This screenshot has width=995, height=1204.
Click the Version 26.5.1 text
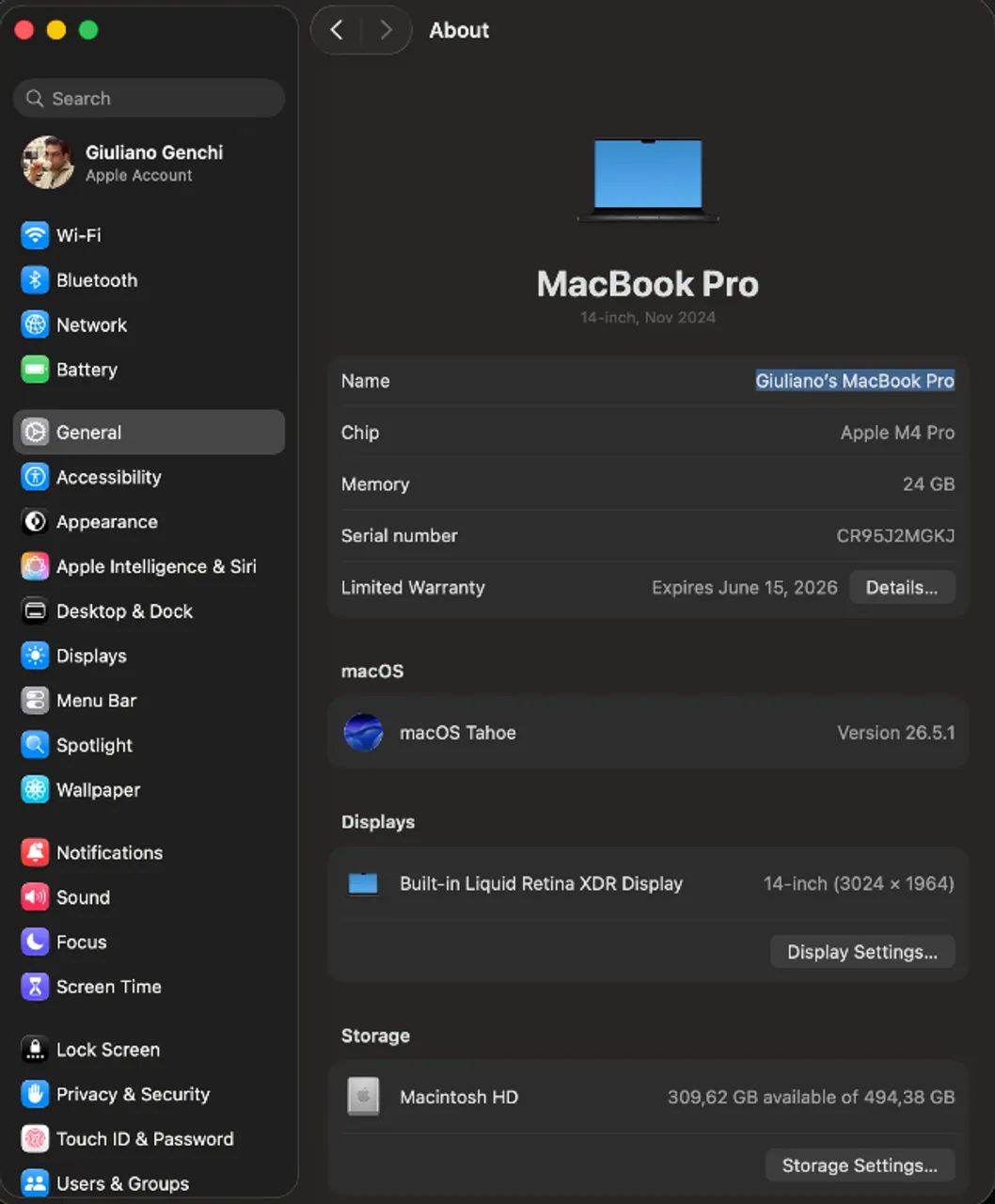tap(896, 733)
